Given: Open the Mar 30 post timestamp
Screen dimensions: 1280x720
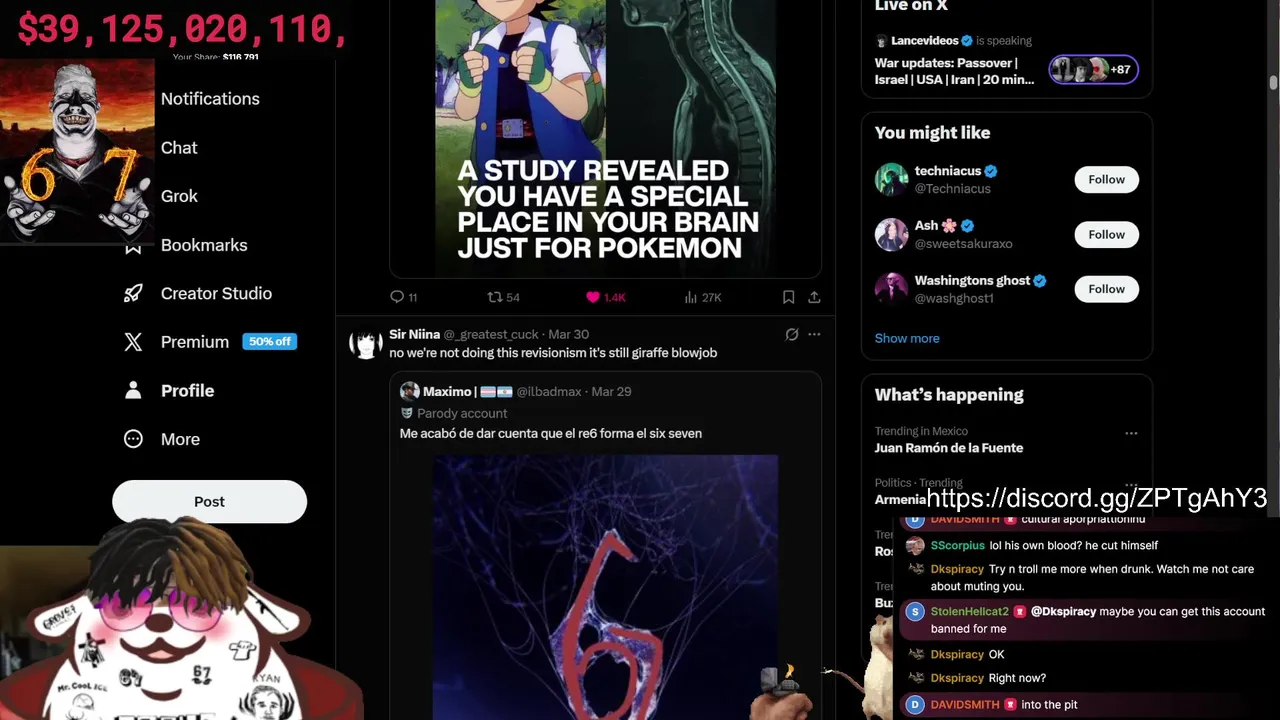Looking at the screenshot, I should 568,335.
